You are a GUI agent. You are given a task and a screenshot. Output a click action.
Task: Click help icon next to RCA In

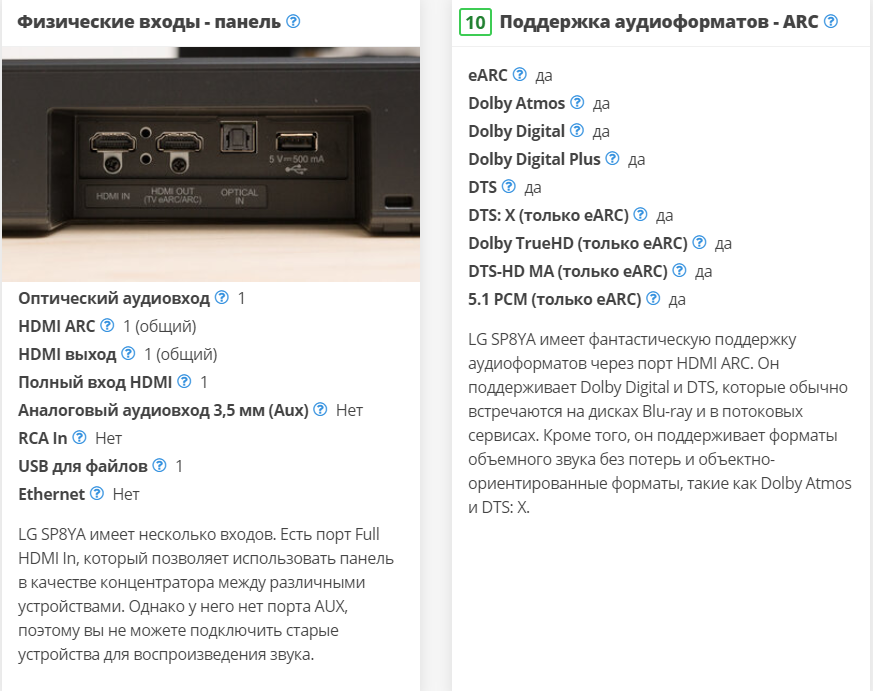tap(80, 437)
